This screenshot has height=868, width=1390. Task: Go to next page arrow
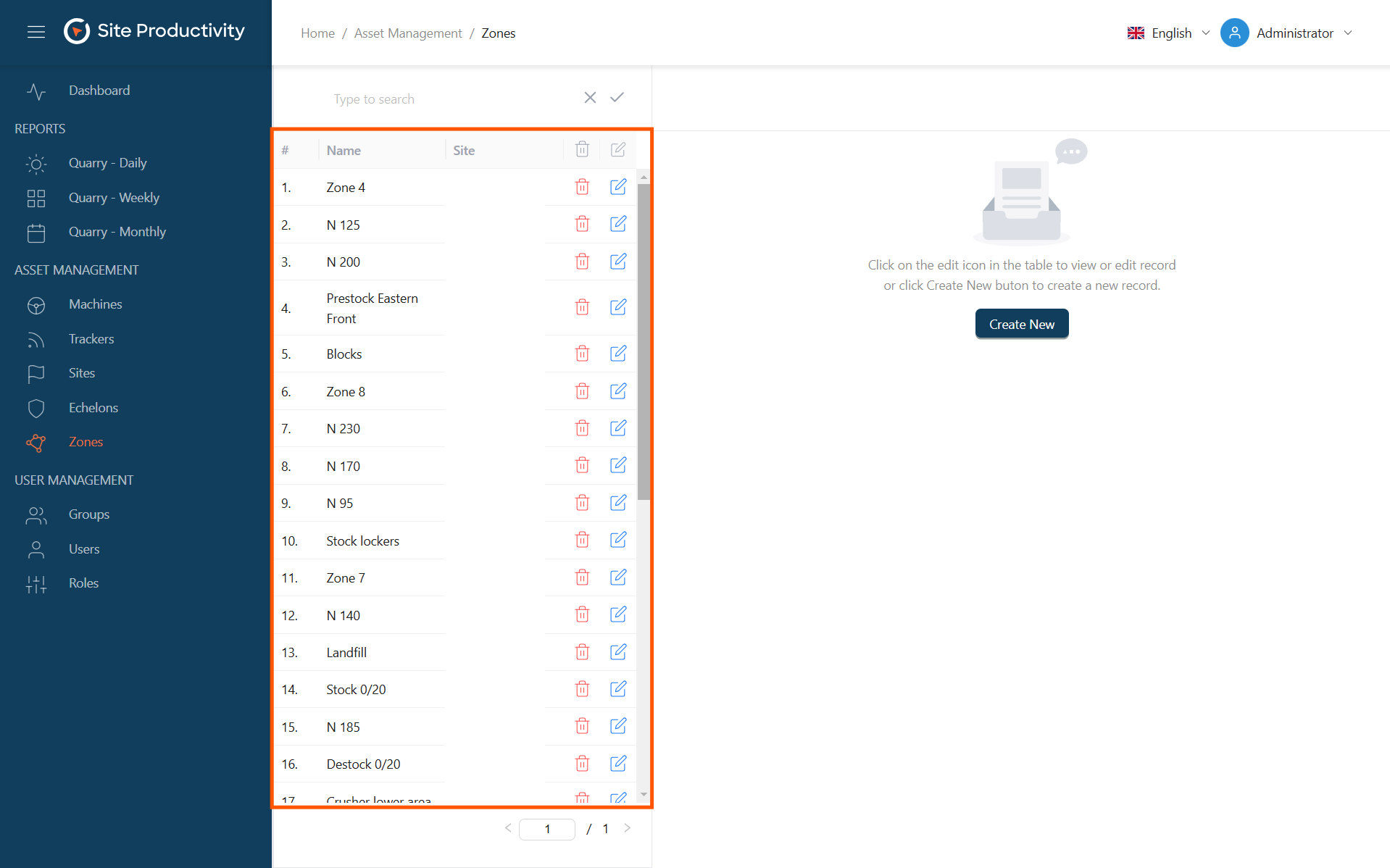coord(628,828)
